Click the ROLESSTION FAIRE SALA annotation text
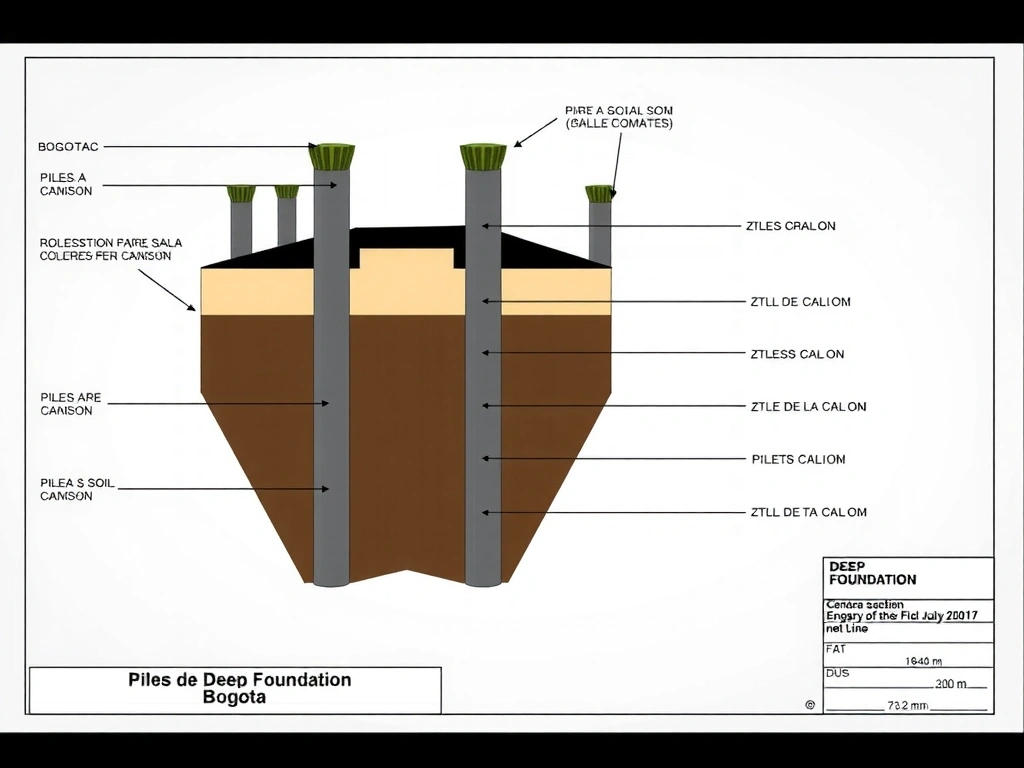Screen dimensions: 1024x768 (x=104, y=249)
